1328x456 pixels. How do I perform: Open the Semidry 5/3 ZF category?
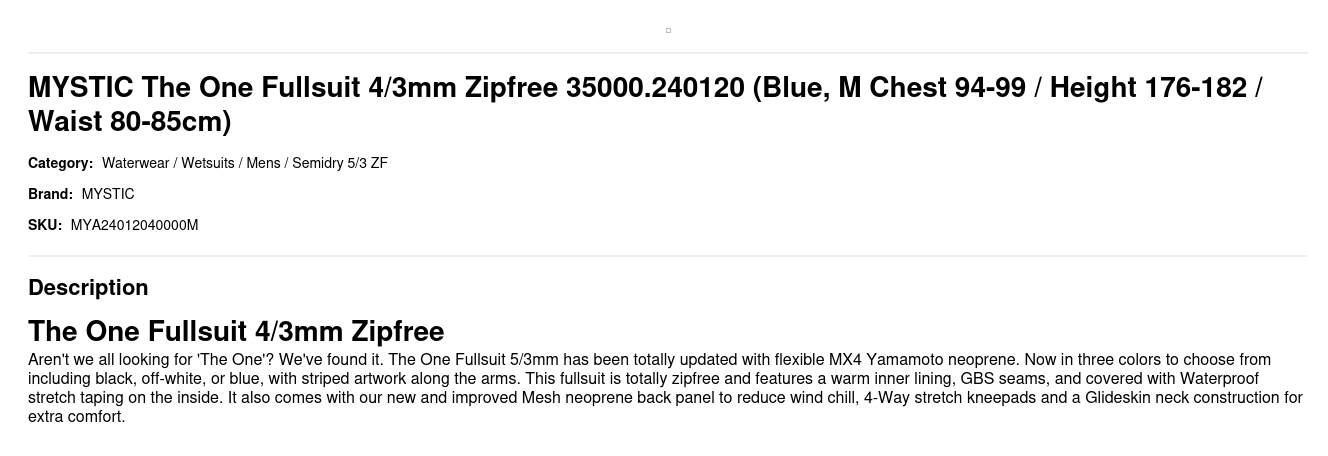tap(339, 163)
